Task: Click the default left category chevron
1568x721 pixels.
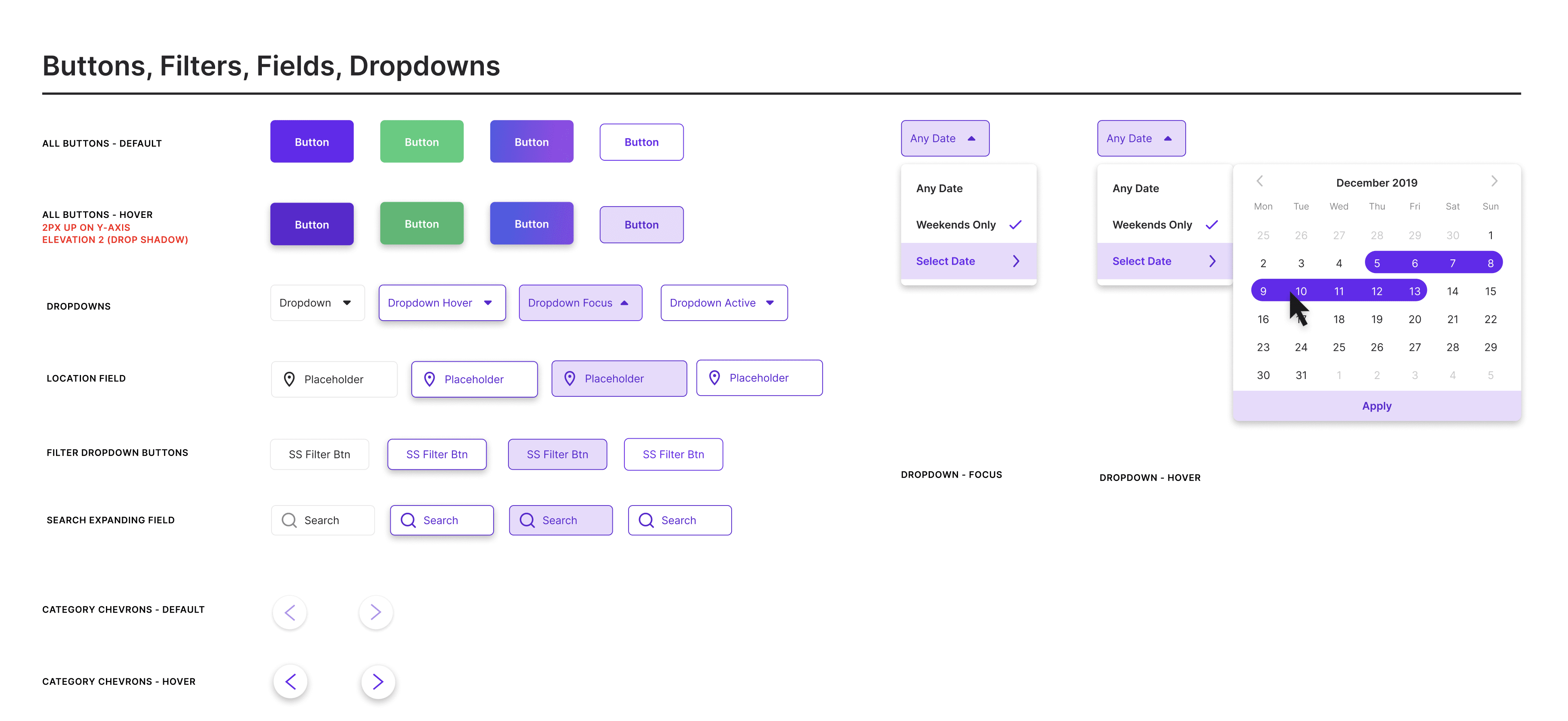Action: click(x=290, y=612)
